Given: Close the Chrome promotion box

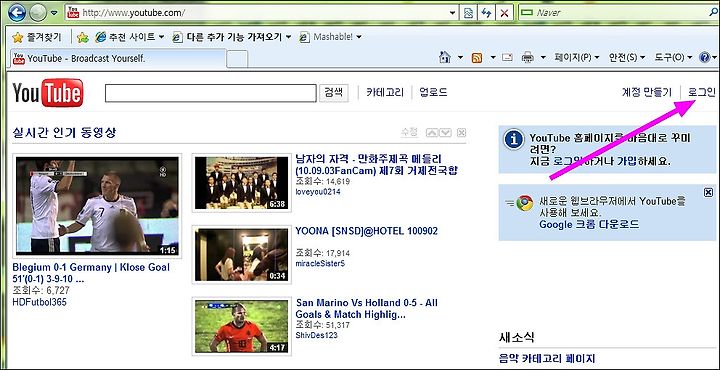Looking at the screenshot, I should (x=708, y=192).
